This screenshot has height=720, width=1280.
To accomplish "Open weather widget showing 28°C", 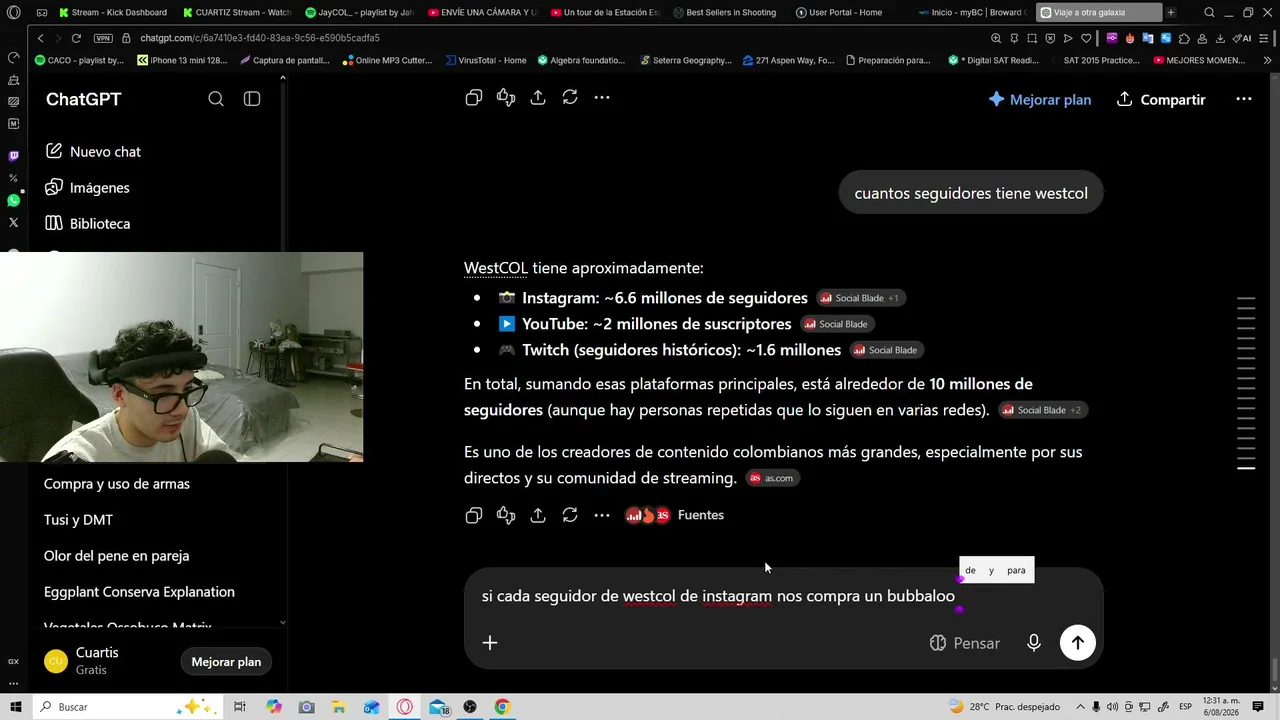I will pos(1004,707).
